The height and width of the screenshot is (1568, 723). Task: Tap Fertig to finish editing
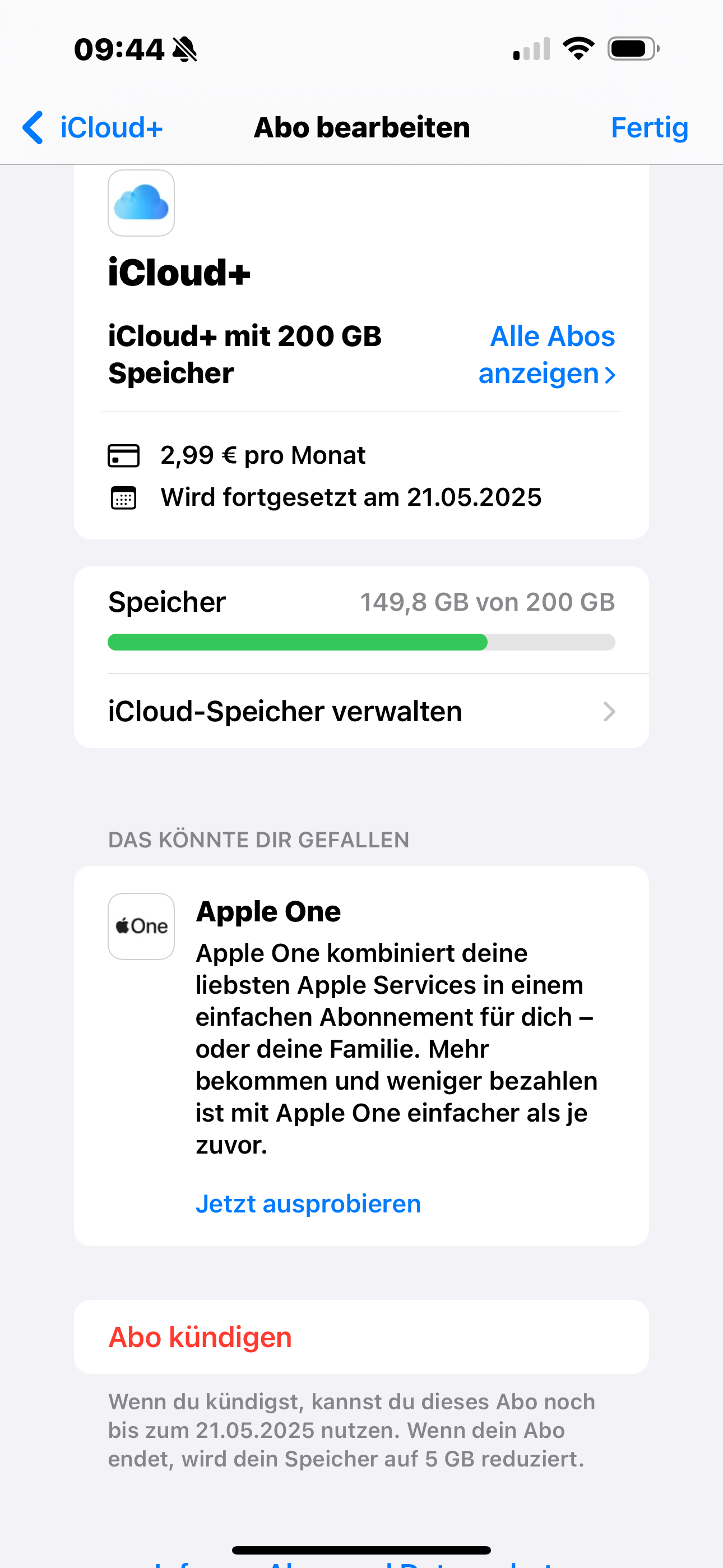click(x=649, y=127)
